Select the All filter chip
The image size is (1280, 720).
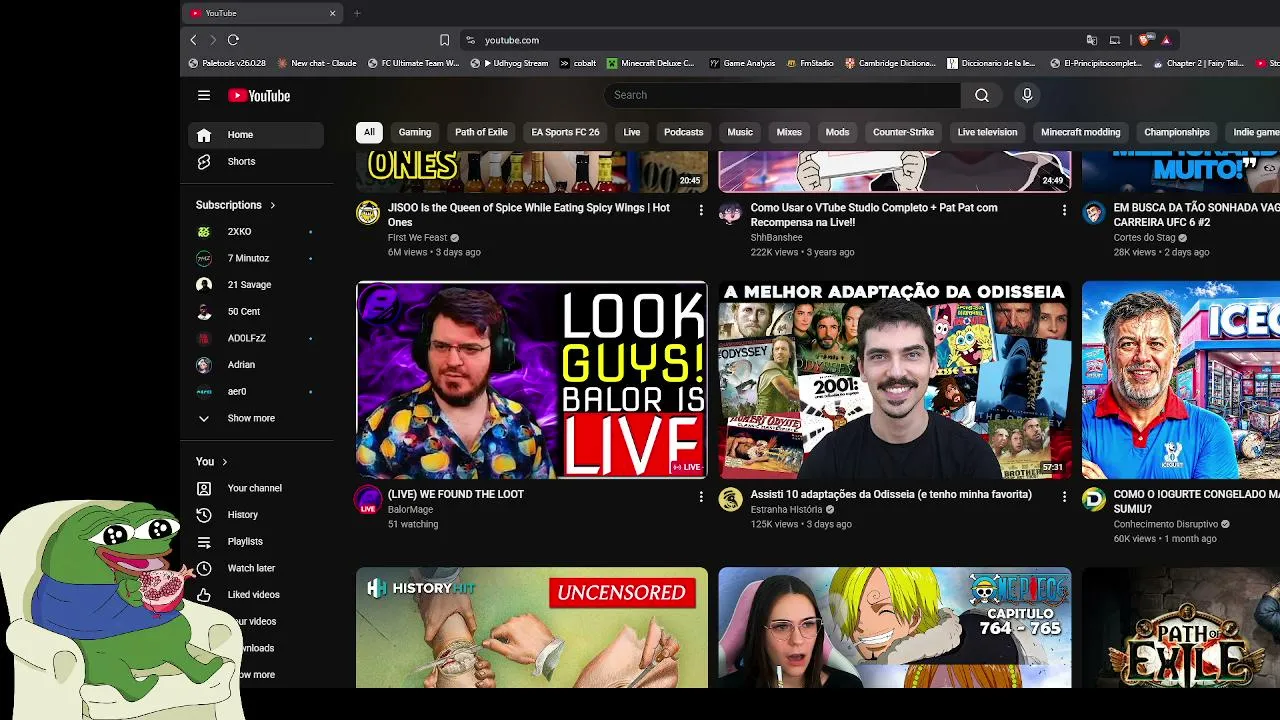coord(369,132)
